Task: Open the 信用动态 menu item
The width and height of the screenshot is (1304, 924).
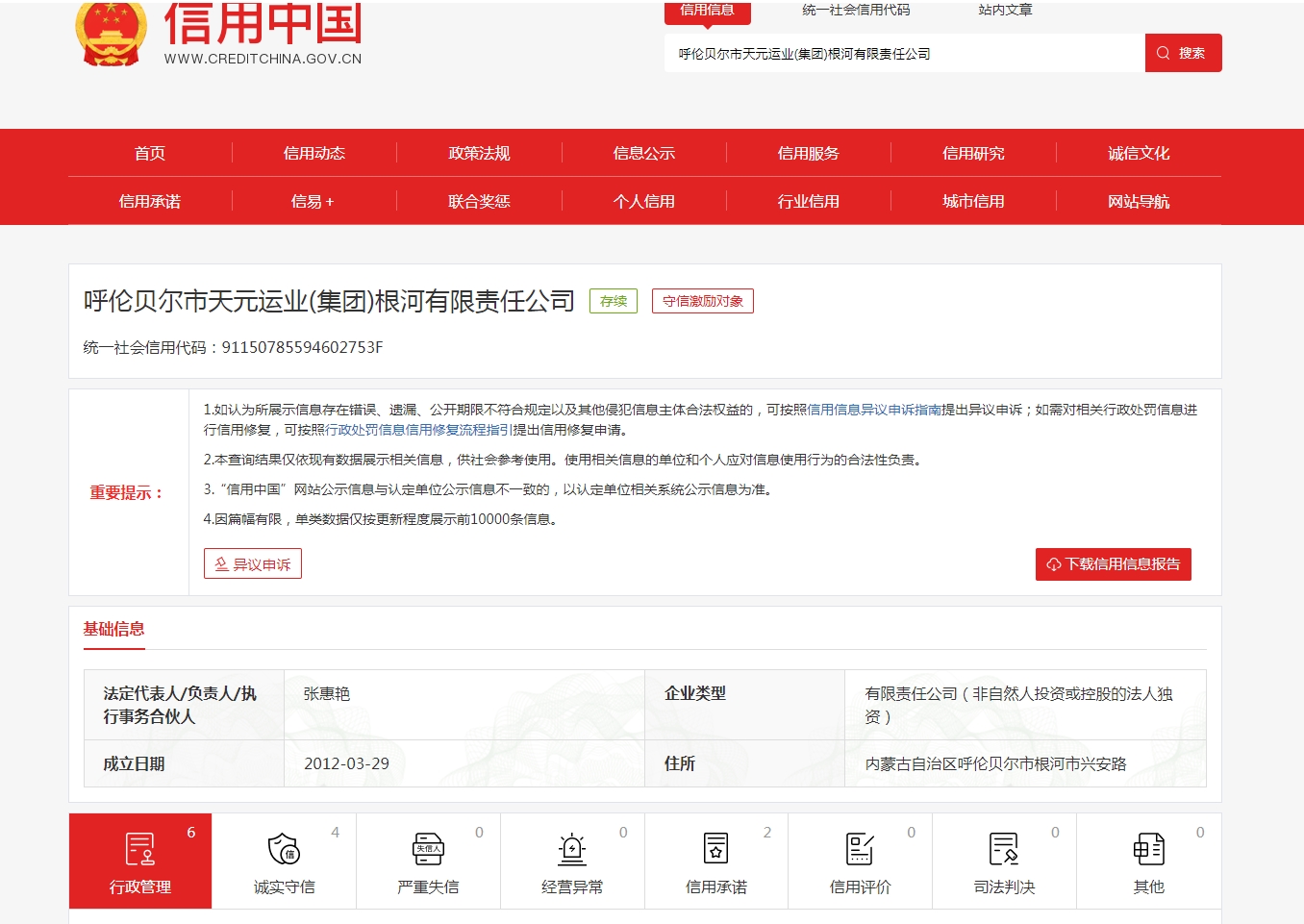Action: tap(314, 153)
